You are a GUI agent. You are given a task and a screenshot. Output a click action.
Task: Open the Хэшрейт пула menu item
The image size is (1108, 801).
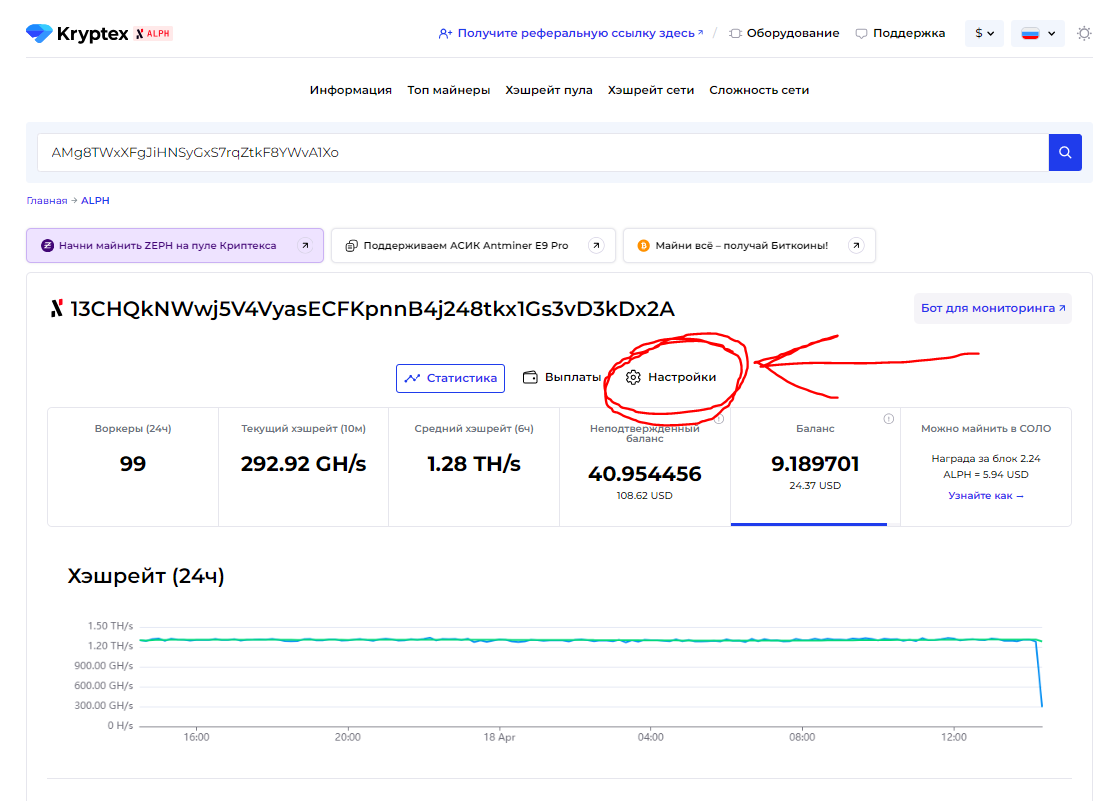(x=549, y=90)
